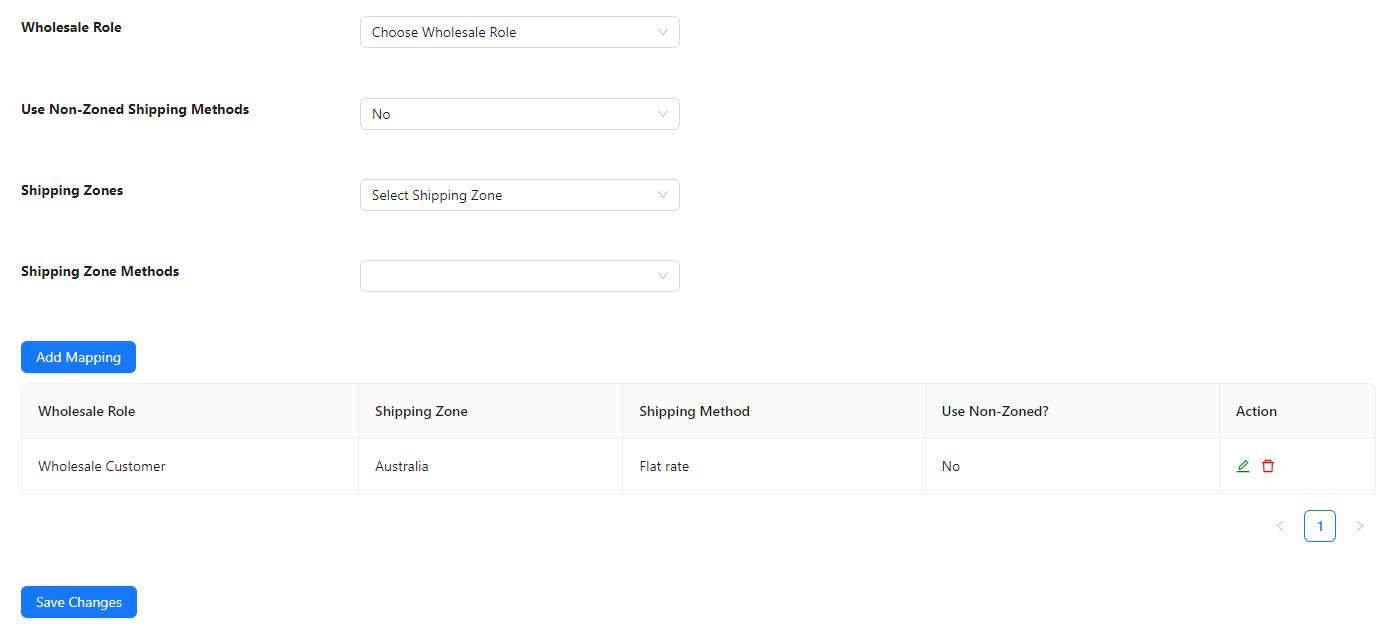1388x630 pixels.
Task: Click the Action column header
Action: point(1256,411)
